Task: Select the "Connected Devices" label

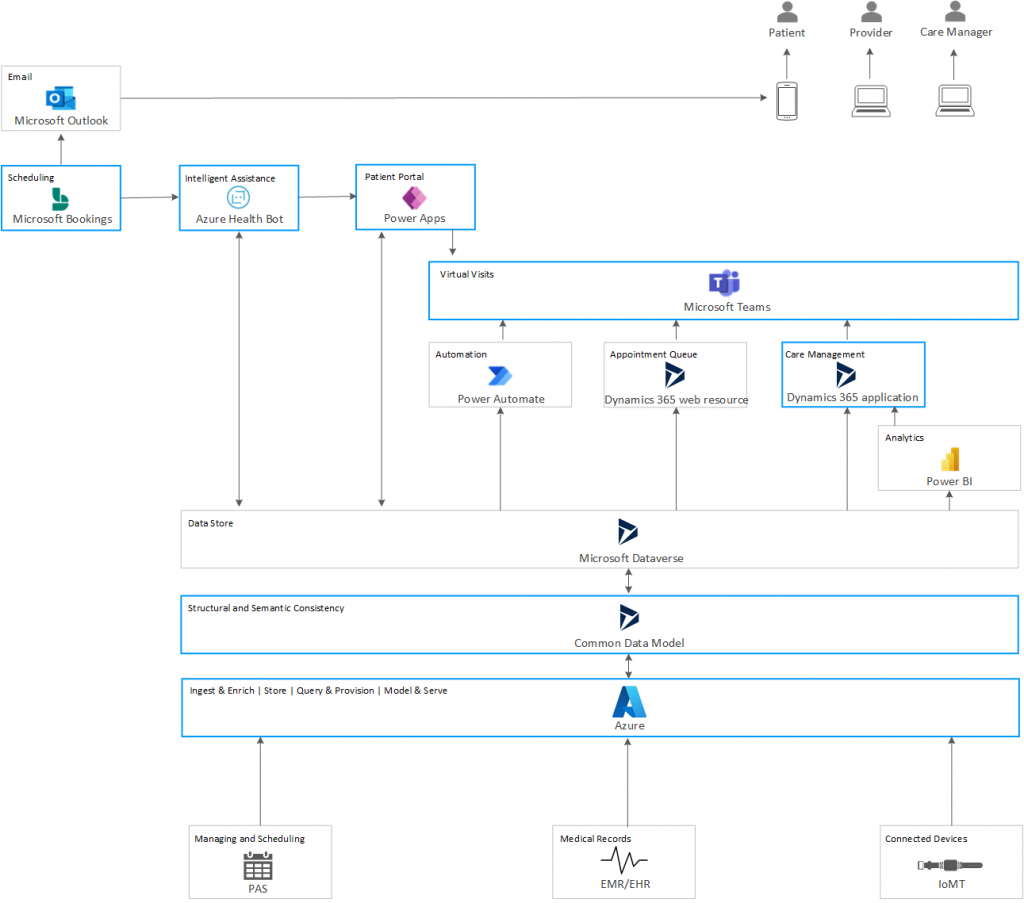Action: [x=926, y=839]
